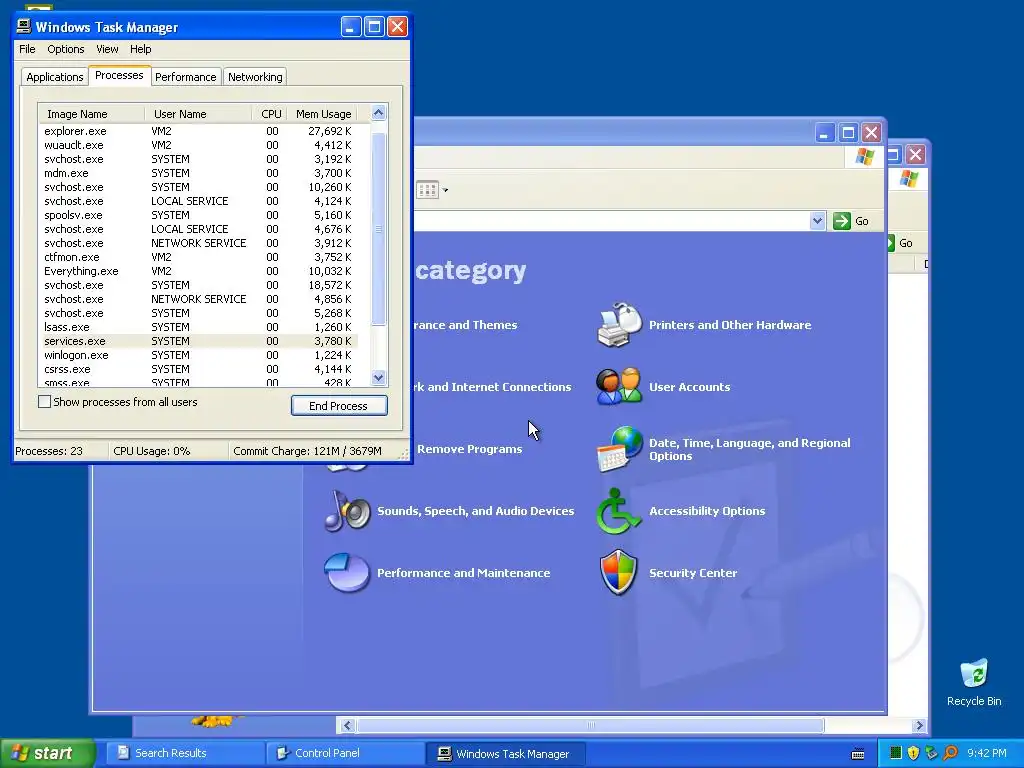Click the horizontal scroll-right arrow in Search Results window
1024x768 pixels.
tap(919, 726)
